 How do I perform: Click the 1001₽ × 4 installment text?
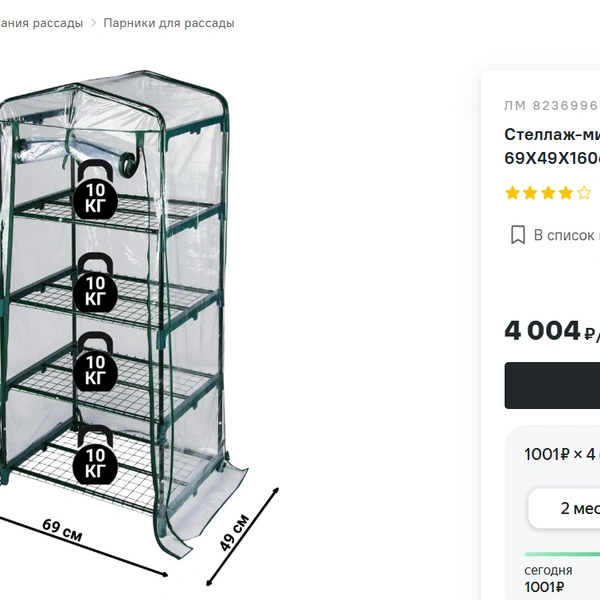coord(559,454)
